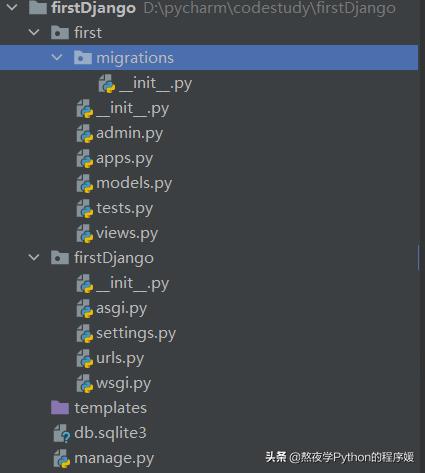Click the firstDjango project root folder icon
Image resolution: width=425 pixels, height=473 pixels.
(x=37, y=8)
